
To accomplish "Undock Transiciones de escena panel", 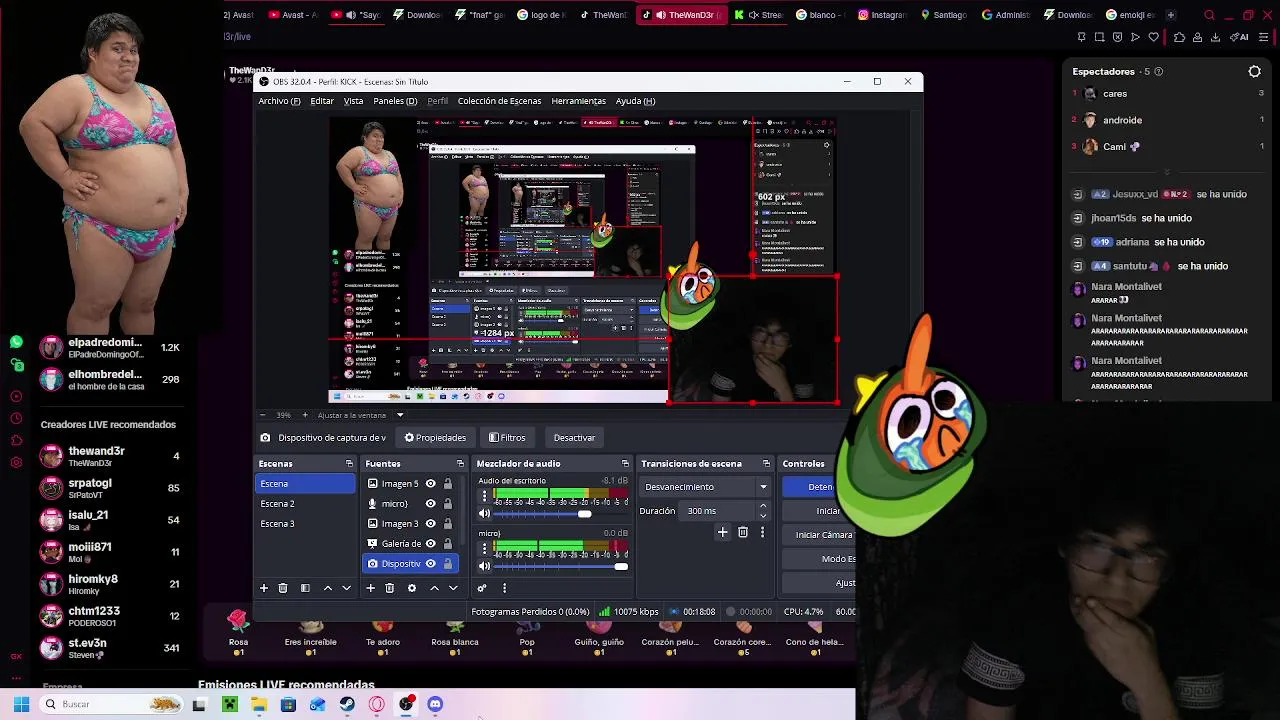I will 766,463.
